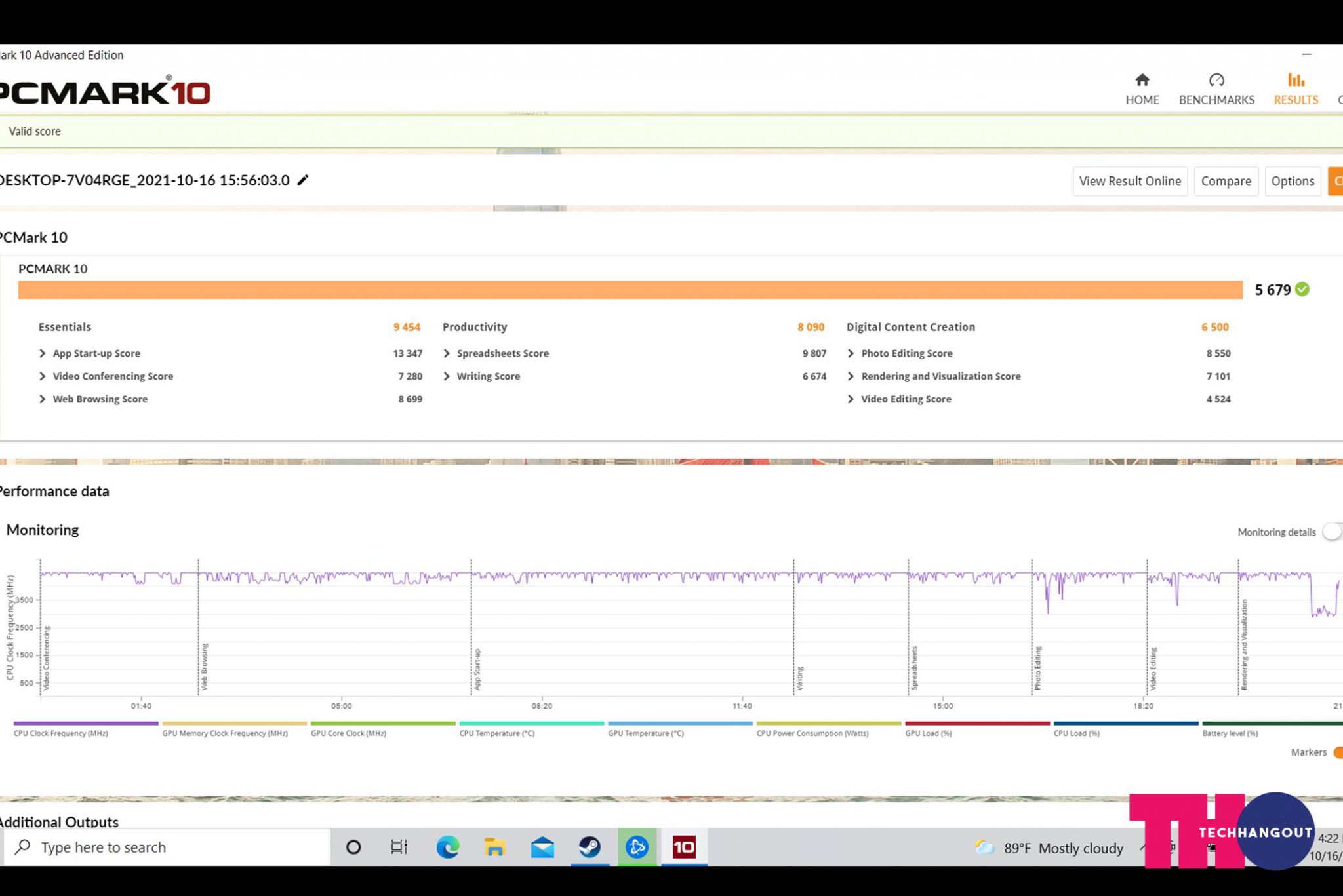The image size is (1343, 896).
Task: Open the BENCHMARKS gauge icon
Action: (1216, 80)
